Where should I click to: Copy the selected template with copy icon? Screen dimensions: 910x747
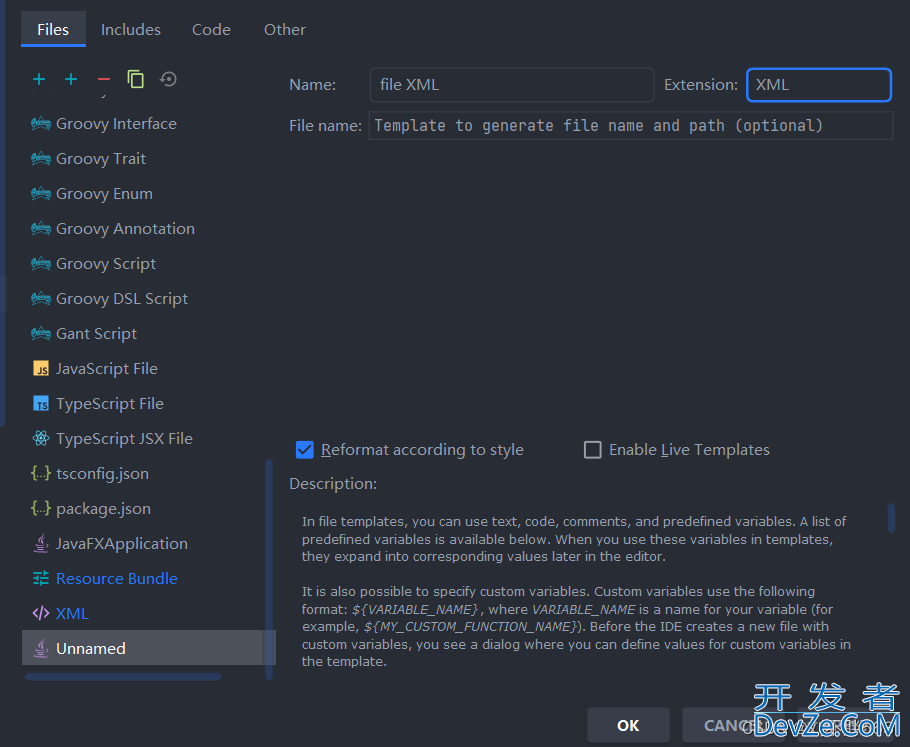point(136,79)
